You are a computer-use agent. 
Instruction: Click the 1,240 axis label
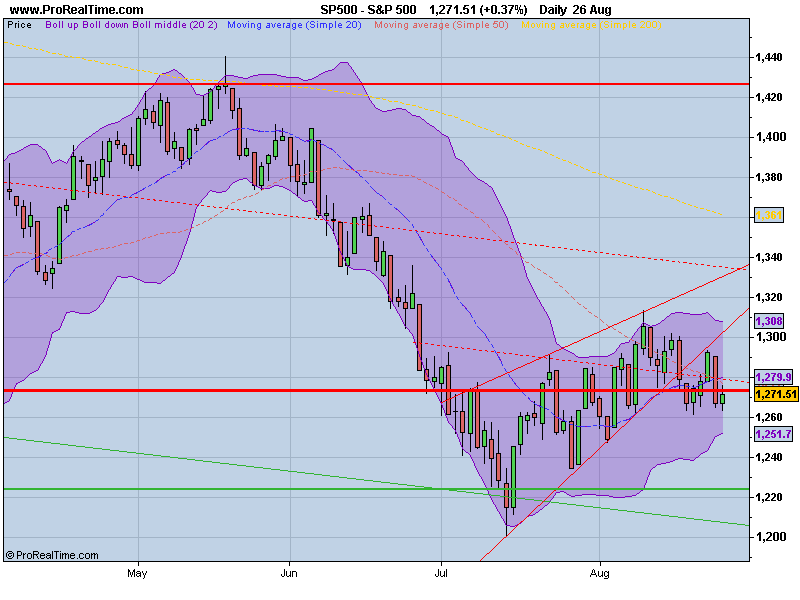(x=768, y=457)
